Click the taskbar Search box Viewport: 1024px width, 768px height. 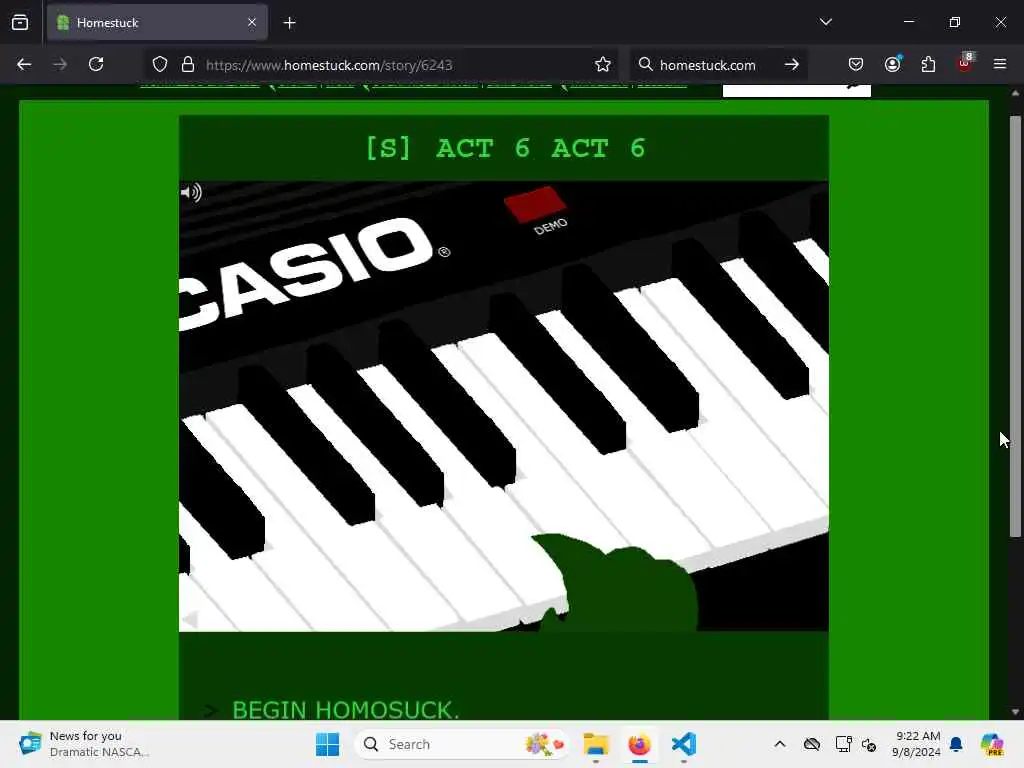[x=461, y=744]
